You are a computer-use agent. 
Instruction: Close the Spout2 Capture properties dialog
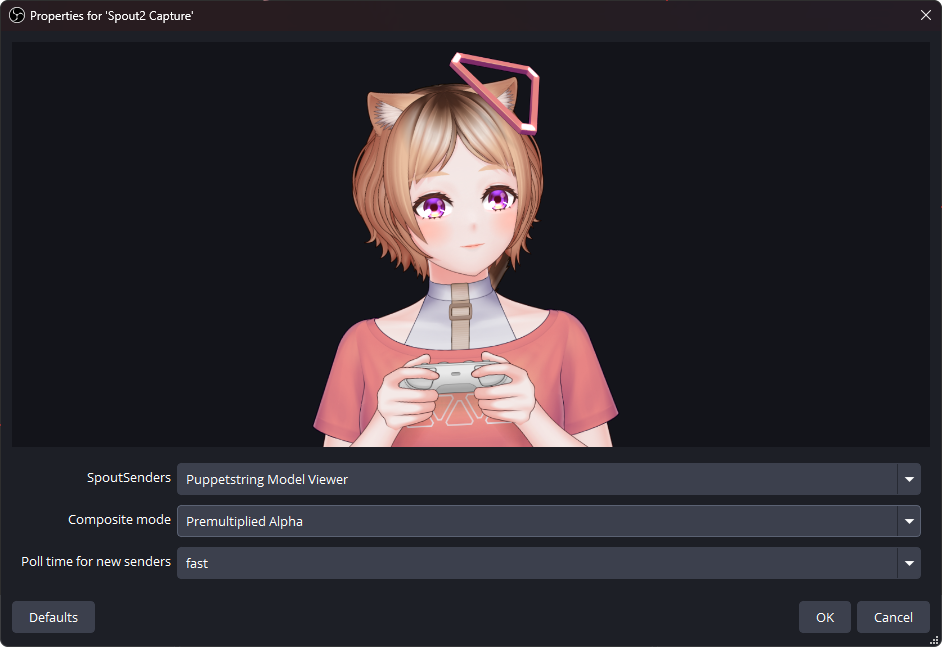926,15
